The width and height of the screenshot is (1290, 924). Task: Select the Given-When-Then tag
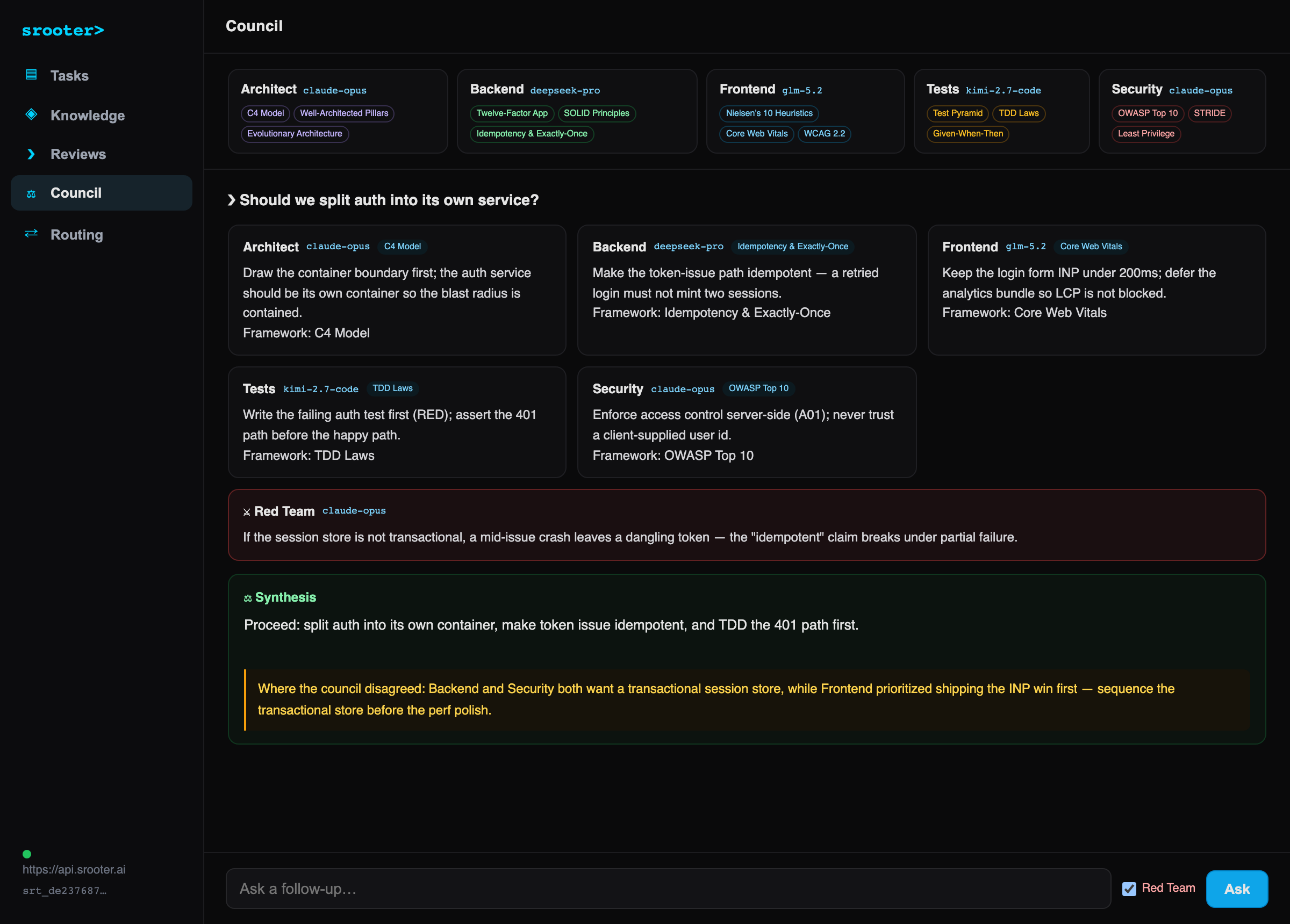[x=967, y=134]
